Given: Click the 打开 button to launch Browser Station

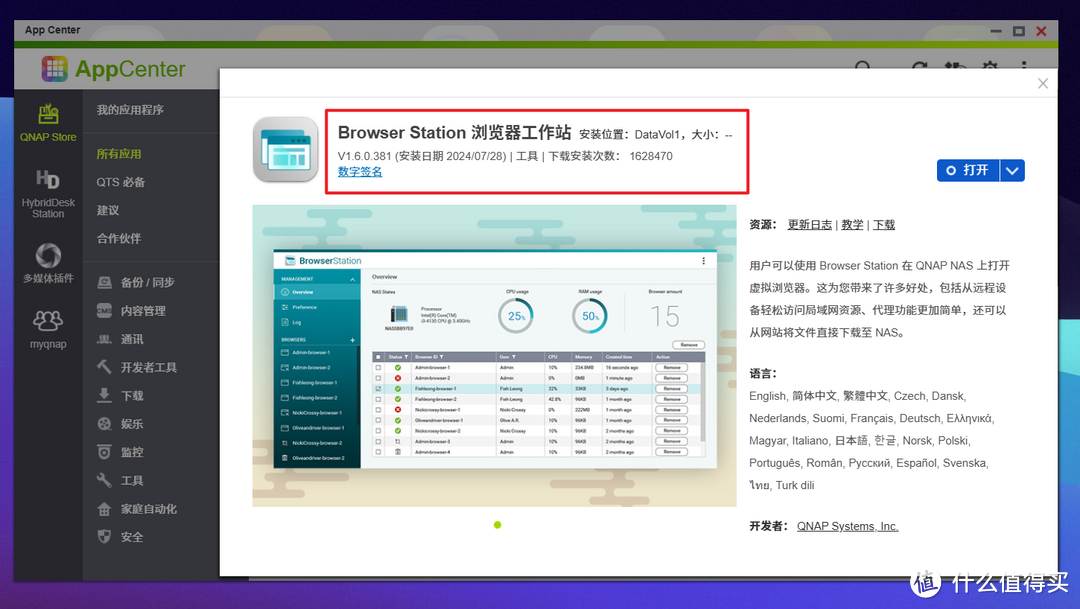Looking at the screenshot, I should point(967,170).
